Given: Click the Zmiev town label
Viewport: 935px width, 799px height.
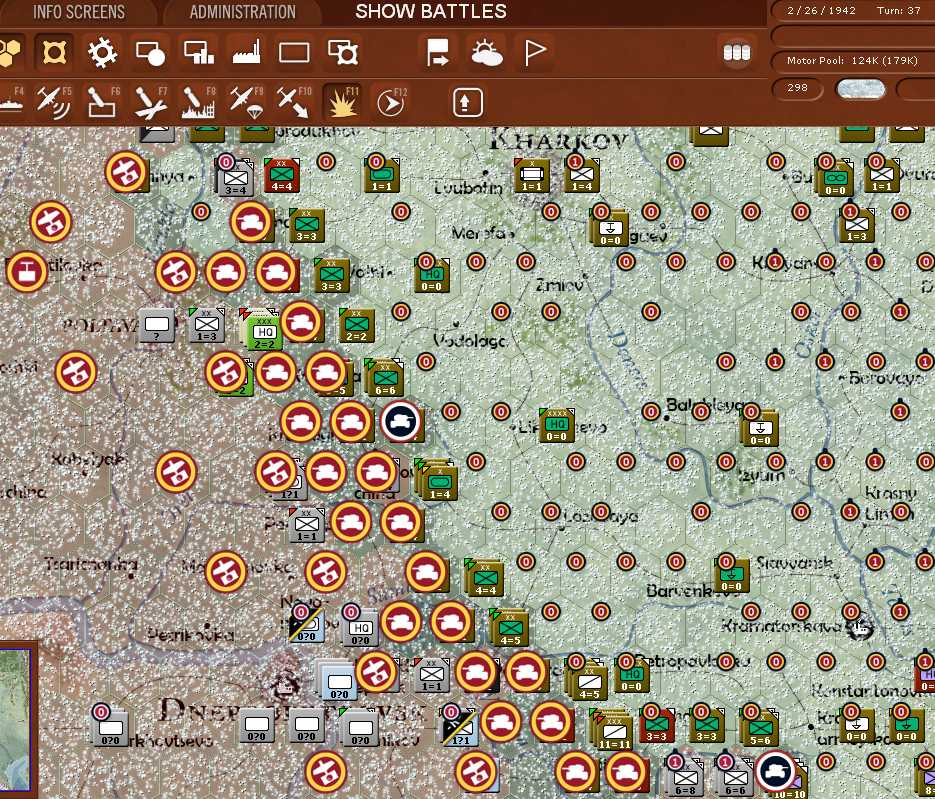Looking at the screenshot, I should [x=561, y=284].
